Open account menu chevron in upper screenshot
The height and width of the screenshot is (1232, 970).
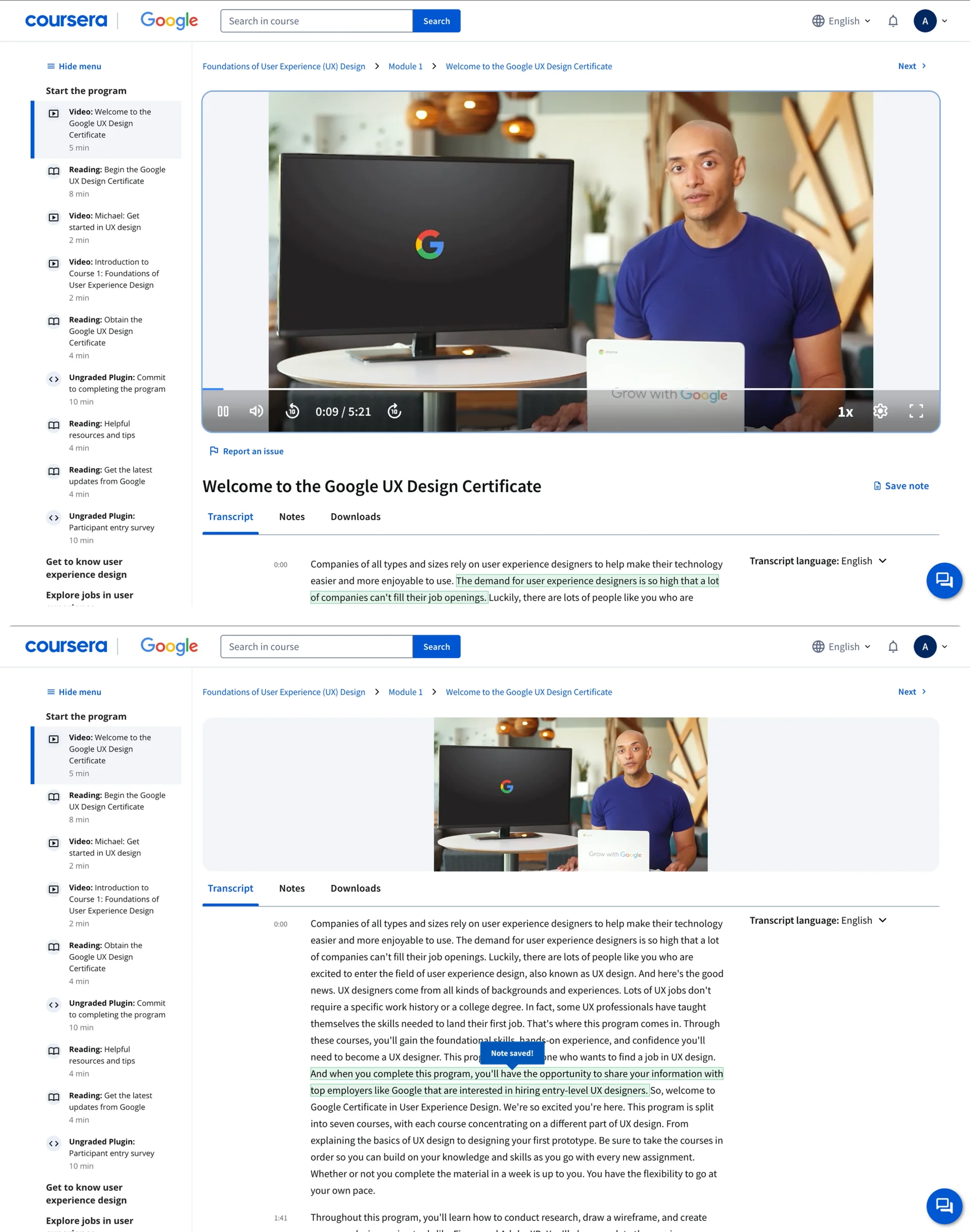coord(945,21)
